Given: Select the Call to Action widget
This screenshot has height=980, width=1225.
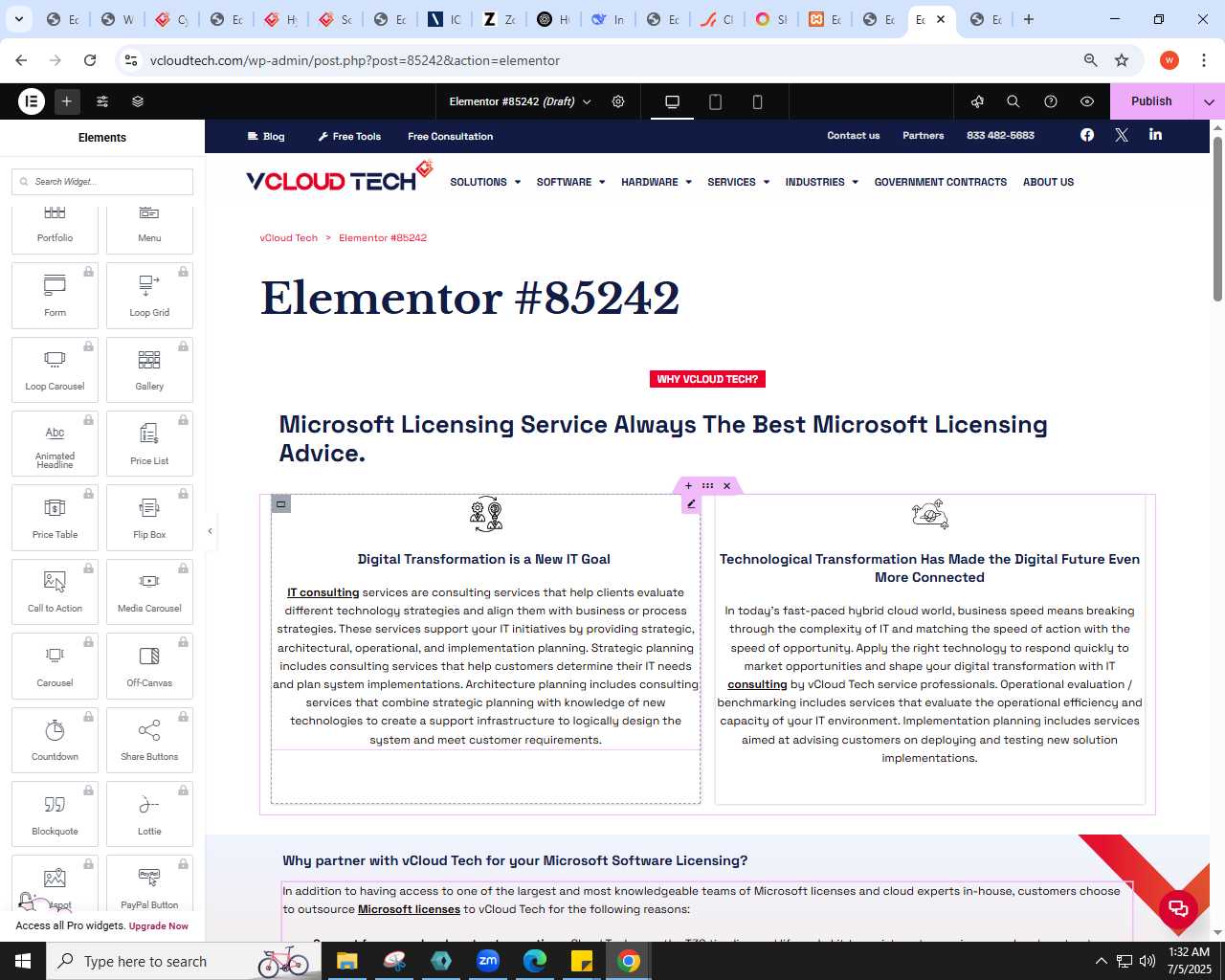Looking at the screenshot, I should click(x=55, y=592).
